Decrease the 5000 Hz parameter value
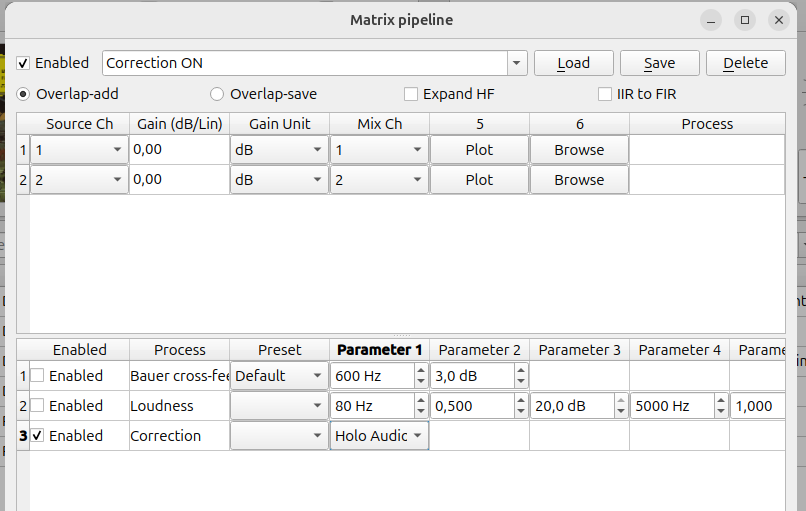The height and width of the screenshot is (511, 806). 721,411
